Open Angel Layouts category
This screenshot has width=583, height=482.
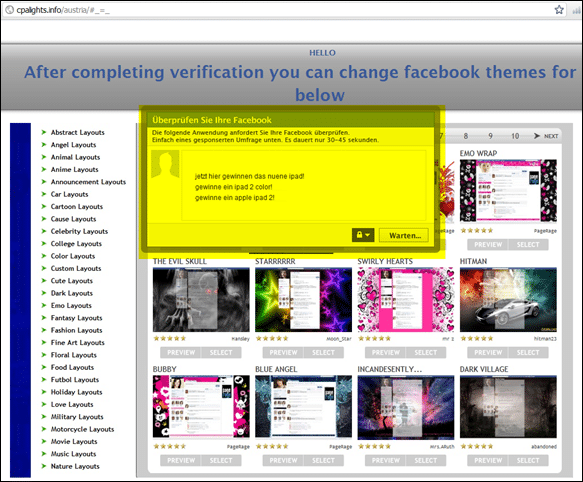(73, 145)
